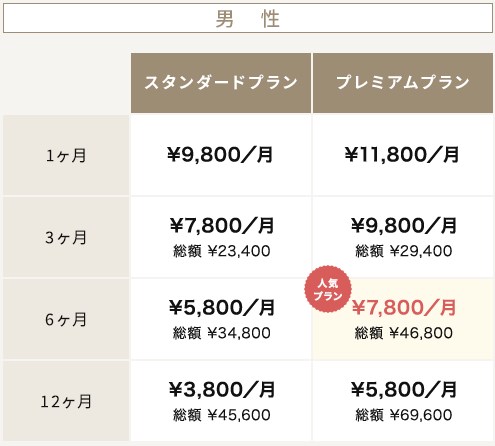Choose the 1ヶ月 row label
Image resolution: width=495 pixels, height=446 pixels.
click(66, 155)
